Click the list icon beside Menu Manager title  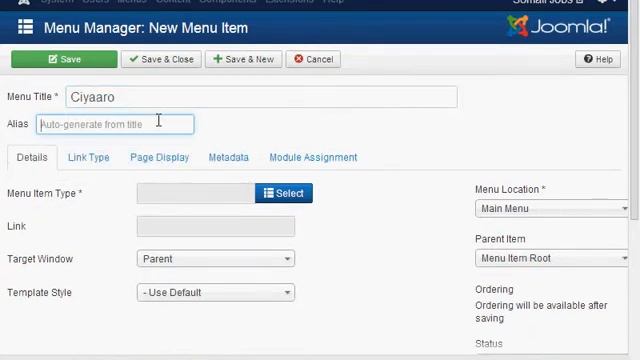[x=25, y=27]
